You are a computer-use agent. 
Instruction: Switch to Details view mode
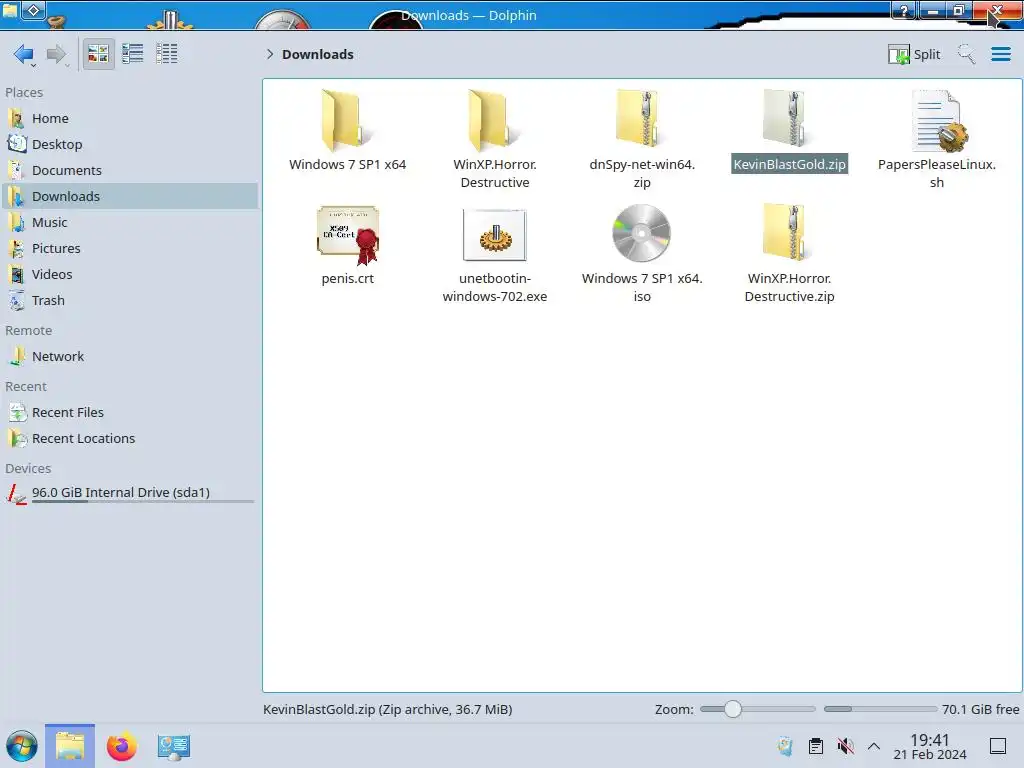tap(167, 54)
